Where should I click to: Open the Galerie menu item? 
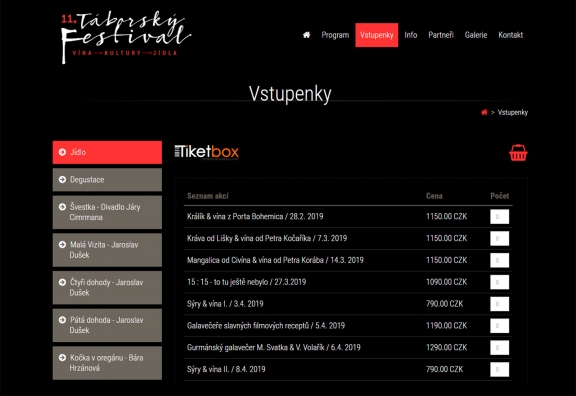pyautogui.click(x=476, y=35)
